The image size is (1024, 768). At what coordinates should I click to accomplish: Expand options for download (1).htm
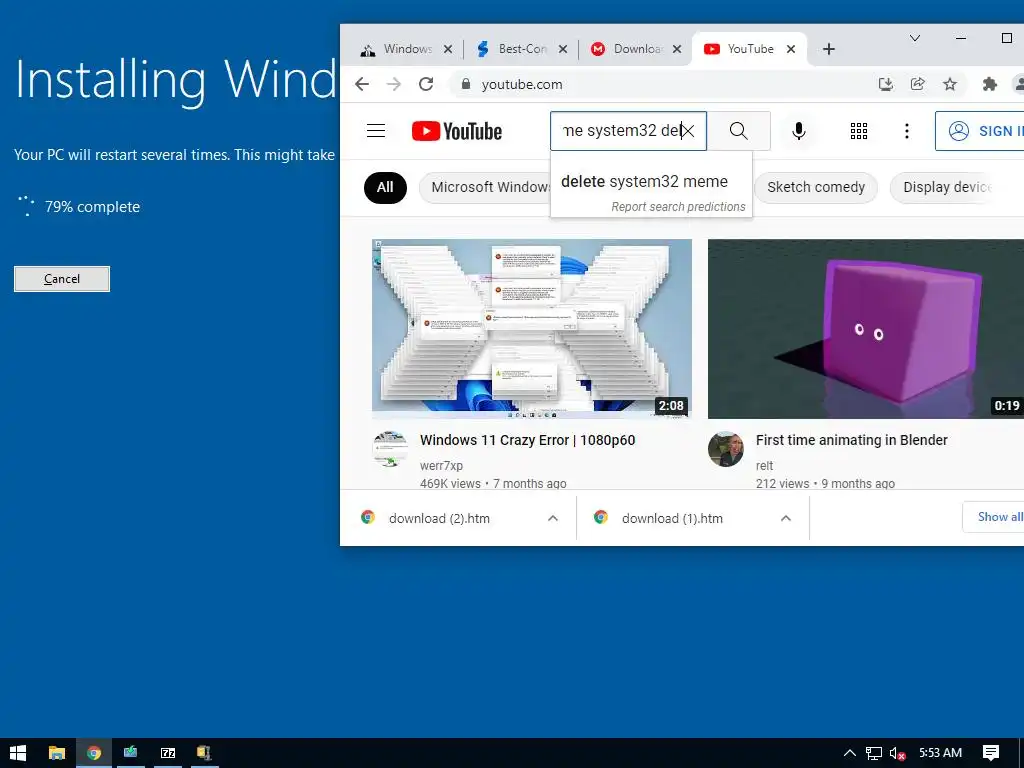coord(786,519)
